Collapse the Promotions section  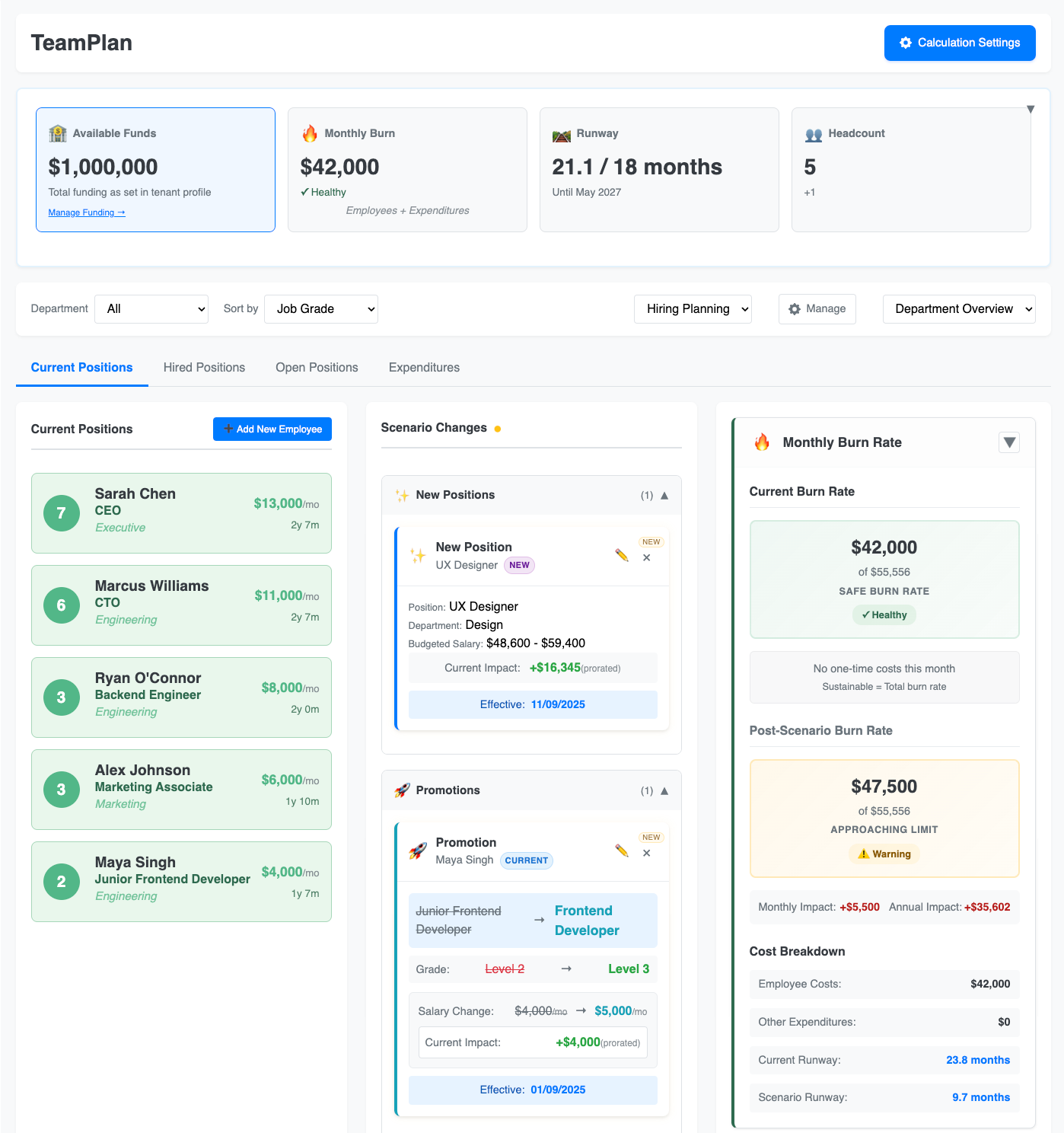click(x=664, y=791)
